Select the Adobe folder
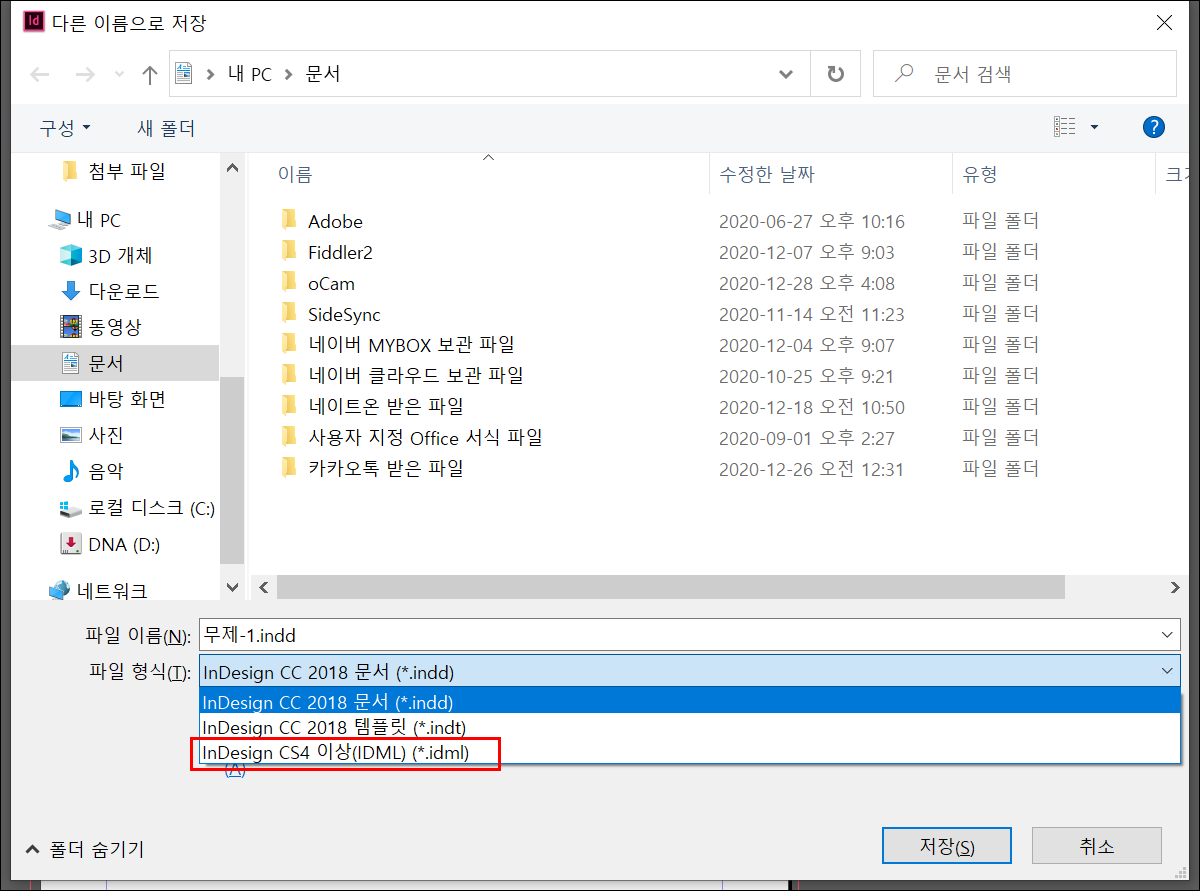Screen dimensions: 1200x891 (335, 221)
